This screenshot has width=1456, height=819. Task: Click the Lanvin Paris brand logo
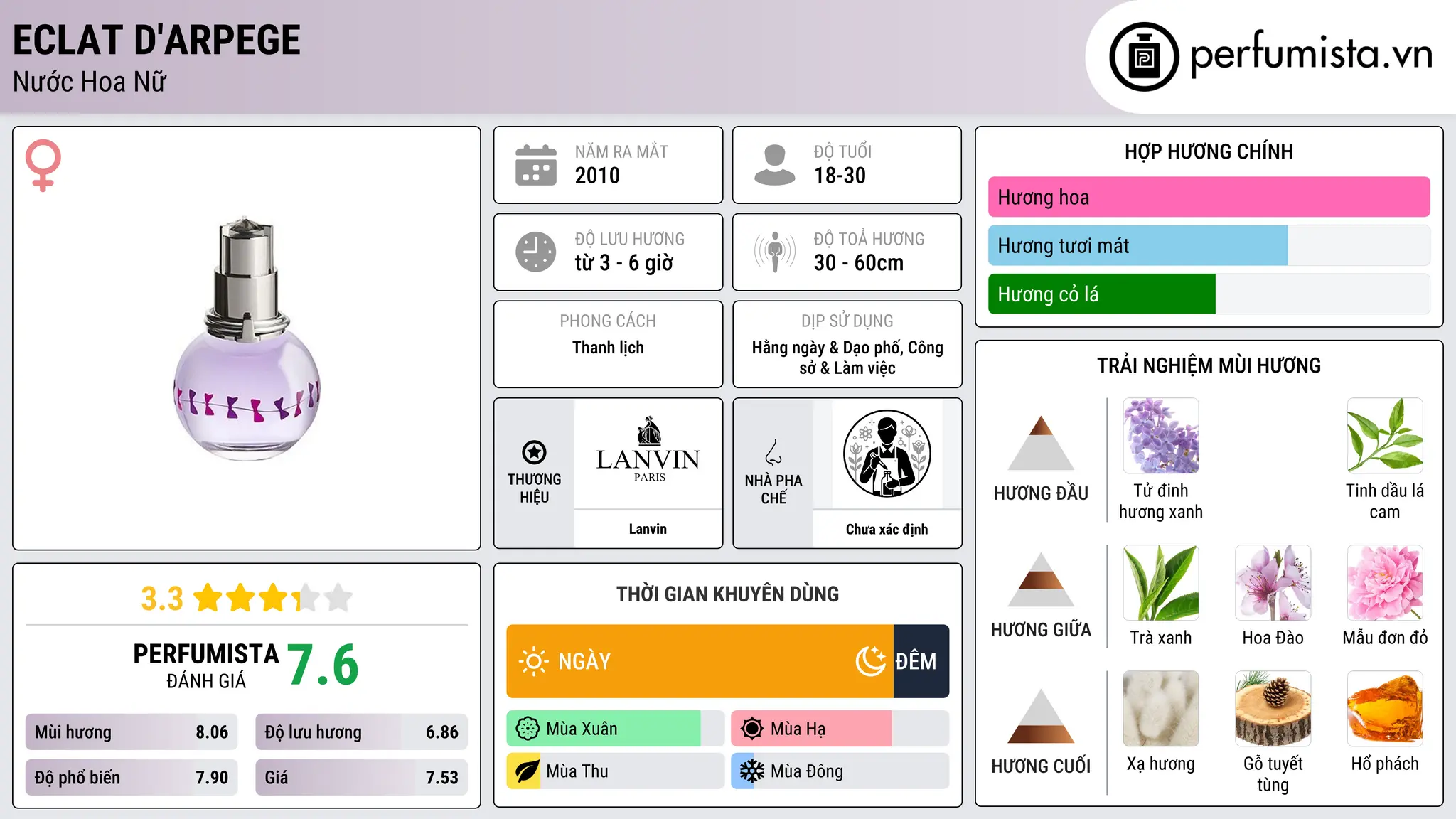pos(648,449)
